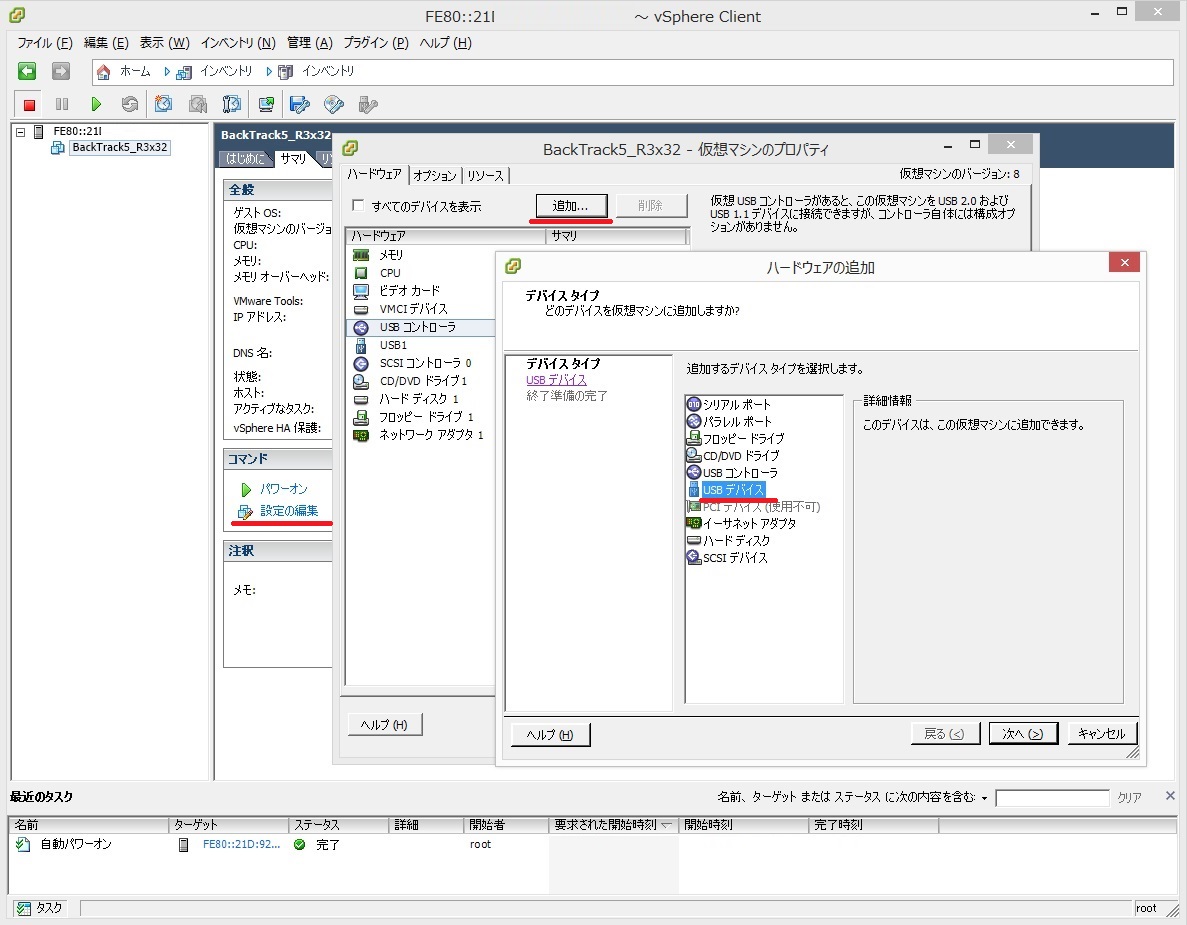Select CPU row in hardware list
Screen dimensions: 1187x925
(x=421, y=273)
